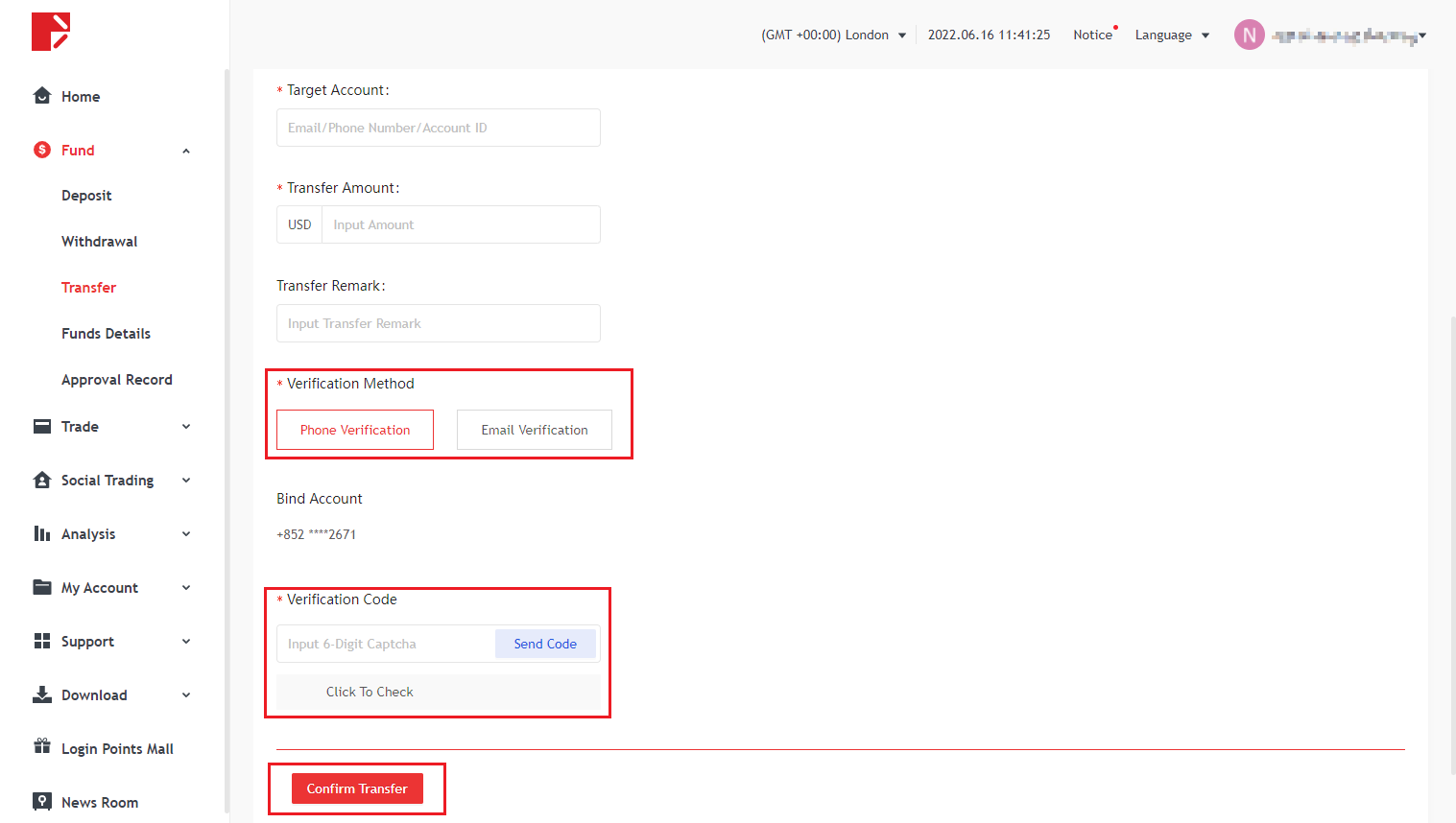Open Withdrawal page in sidebar
This screenshot has height=823, width=1456.
coord(100,242)
